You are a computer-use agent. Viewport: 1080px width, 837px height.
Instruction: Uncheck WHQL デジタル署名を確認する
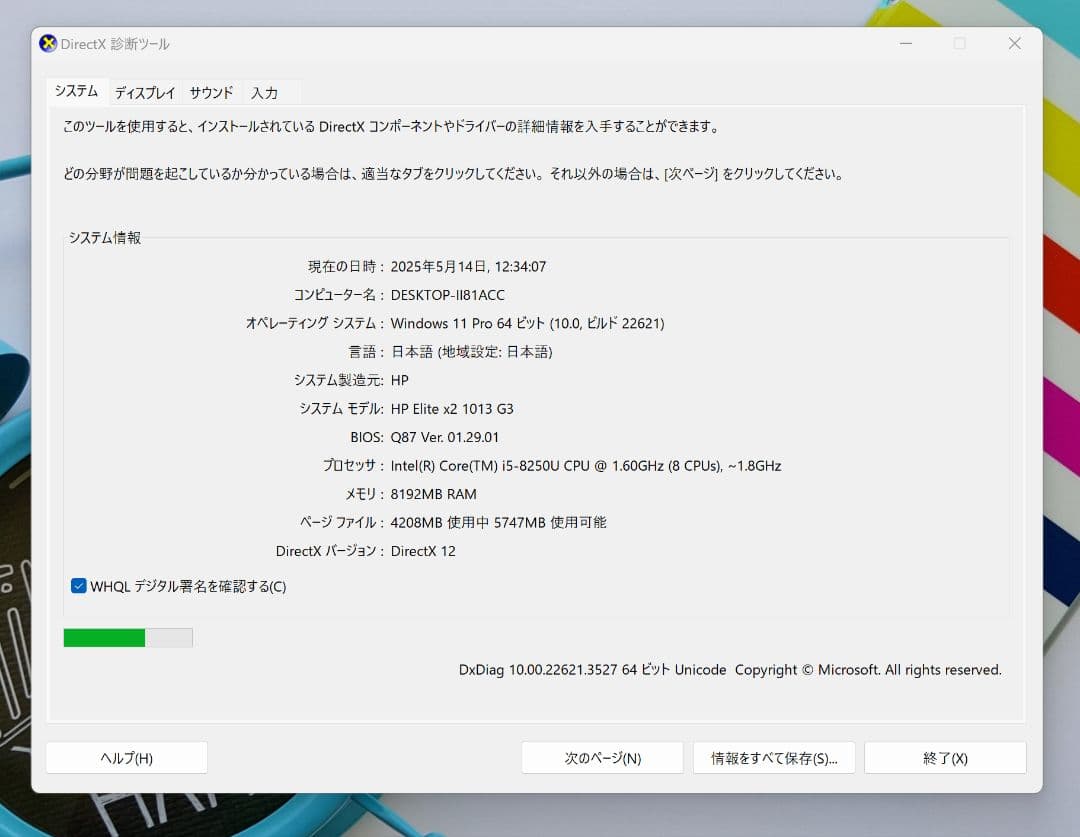[x=78, y=585]
